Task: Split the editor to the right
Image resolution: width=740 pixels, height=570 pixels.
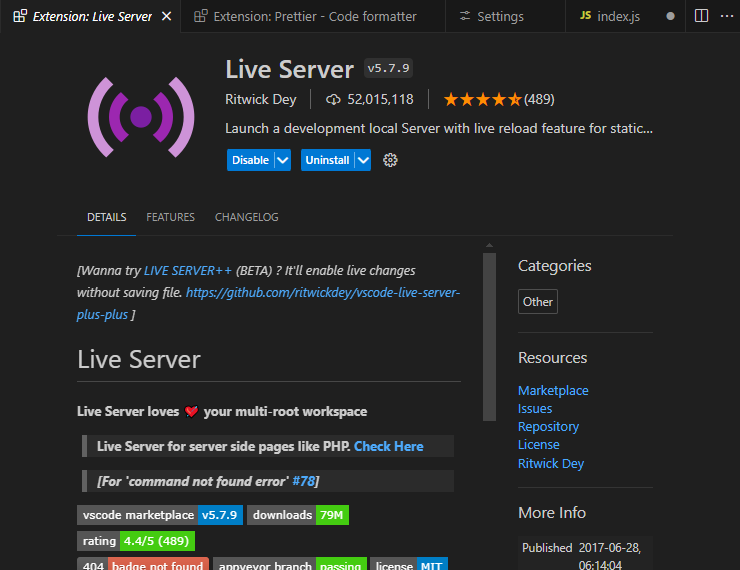Action: (701, 16)
